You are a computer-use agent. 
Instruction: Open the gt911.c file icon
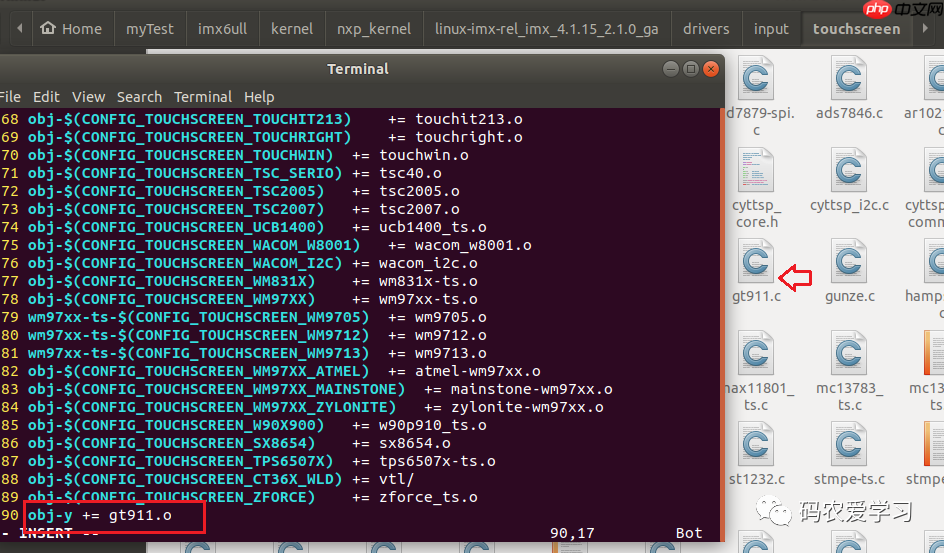coord(756,261)
